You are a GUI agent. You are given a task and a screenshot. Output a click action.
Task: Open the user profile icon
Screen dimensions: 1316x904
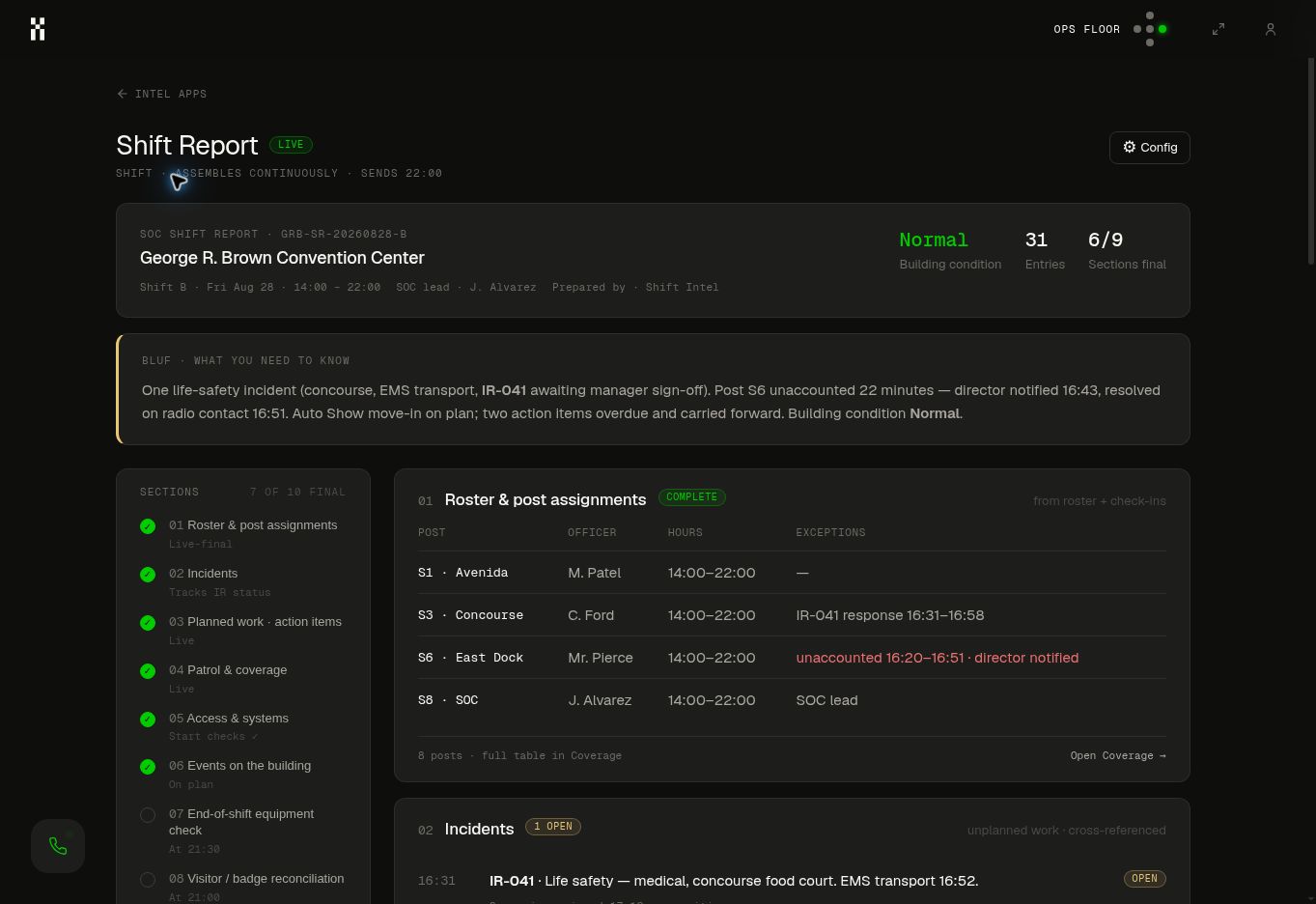(x=1271, y=29)
